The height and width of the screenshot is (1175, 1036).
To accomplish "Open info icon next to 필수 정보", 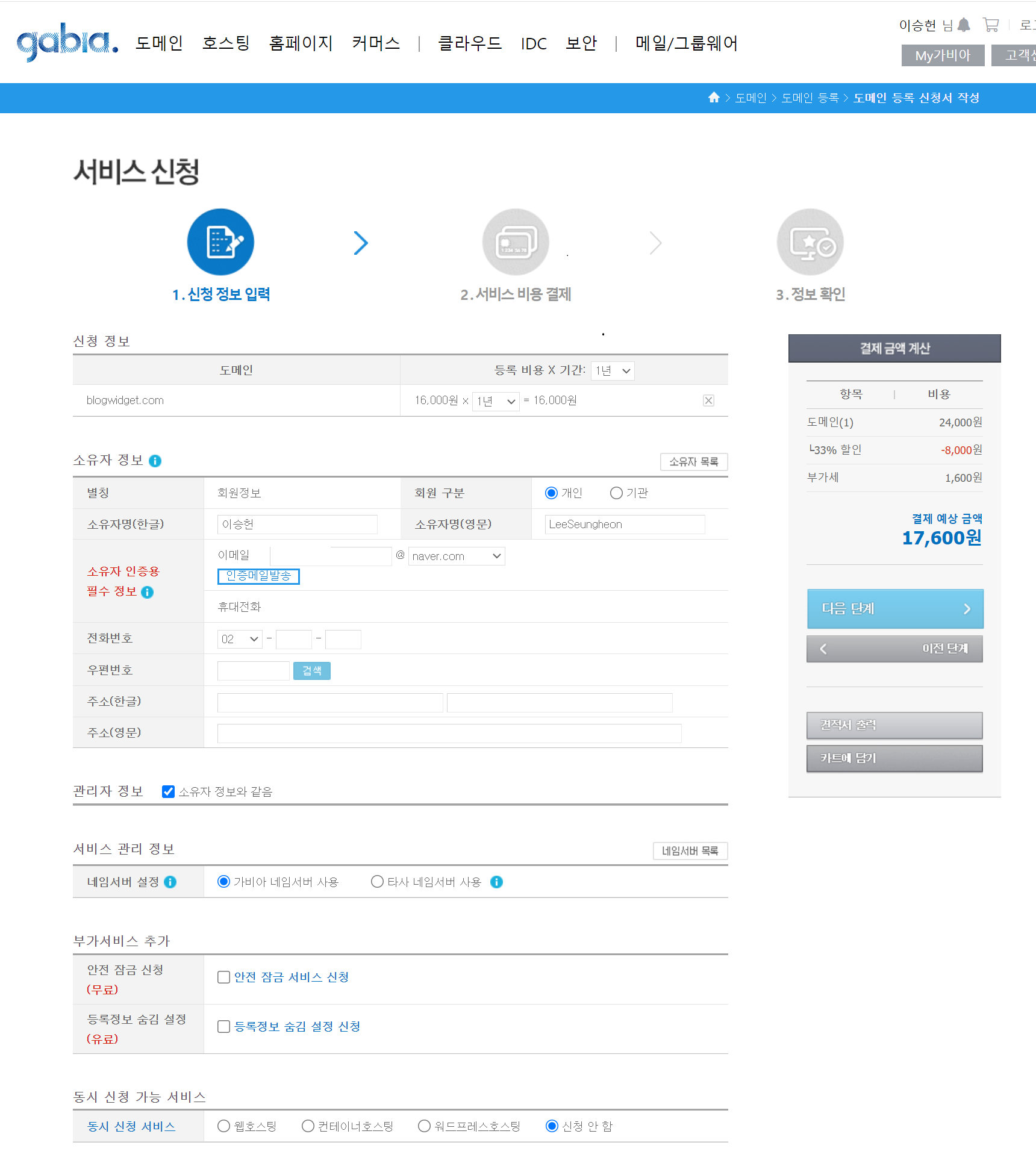I will 147,592.
